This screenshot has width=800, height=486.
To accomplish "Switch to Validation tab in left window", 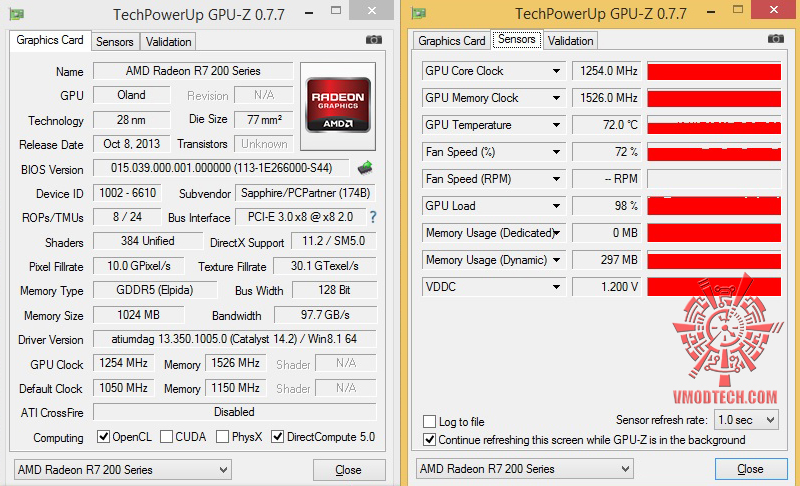I will [168, 42].
